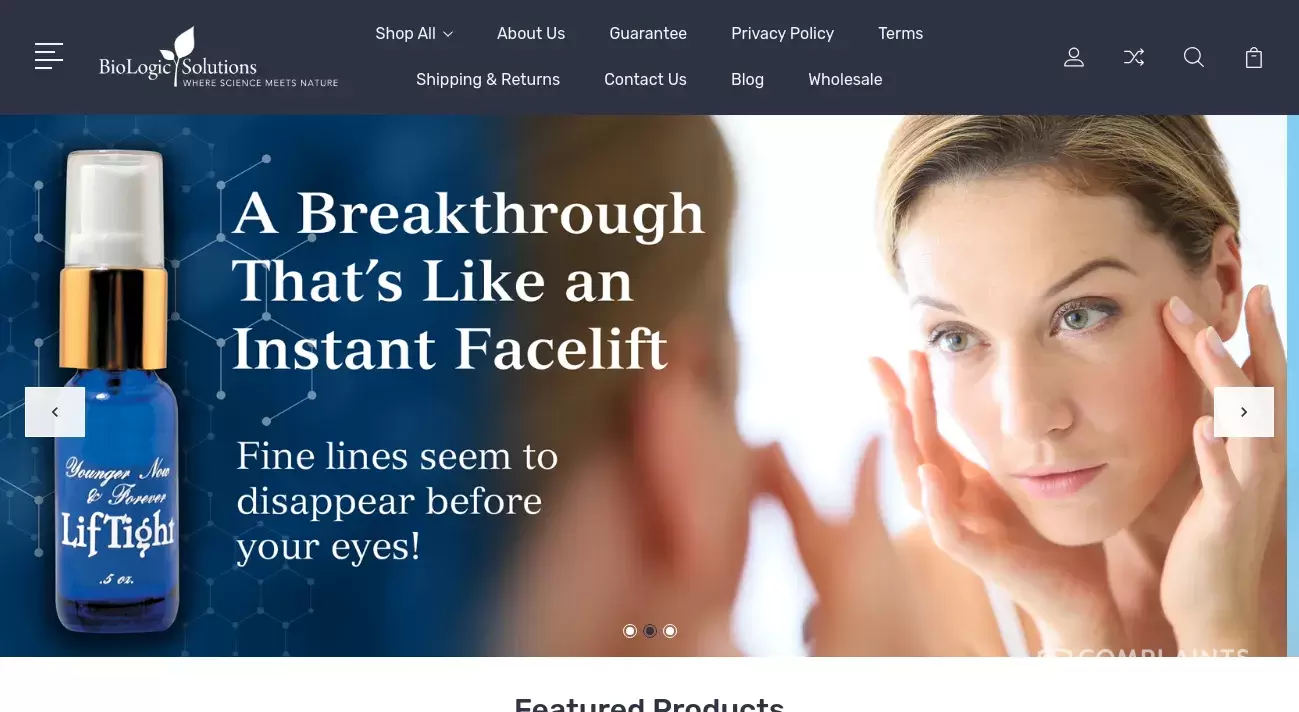Click the compare shuffle icon

(1134, 57)
